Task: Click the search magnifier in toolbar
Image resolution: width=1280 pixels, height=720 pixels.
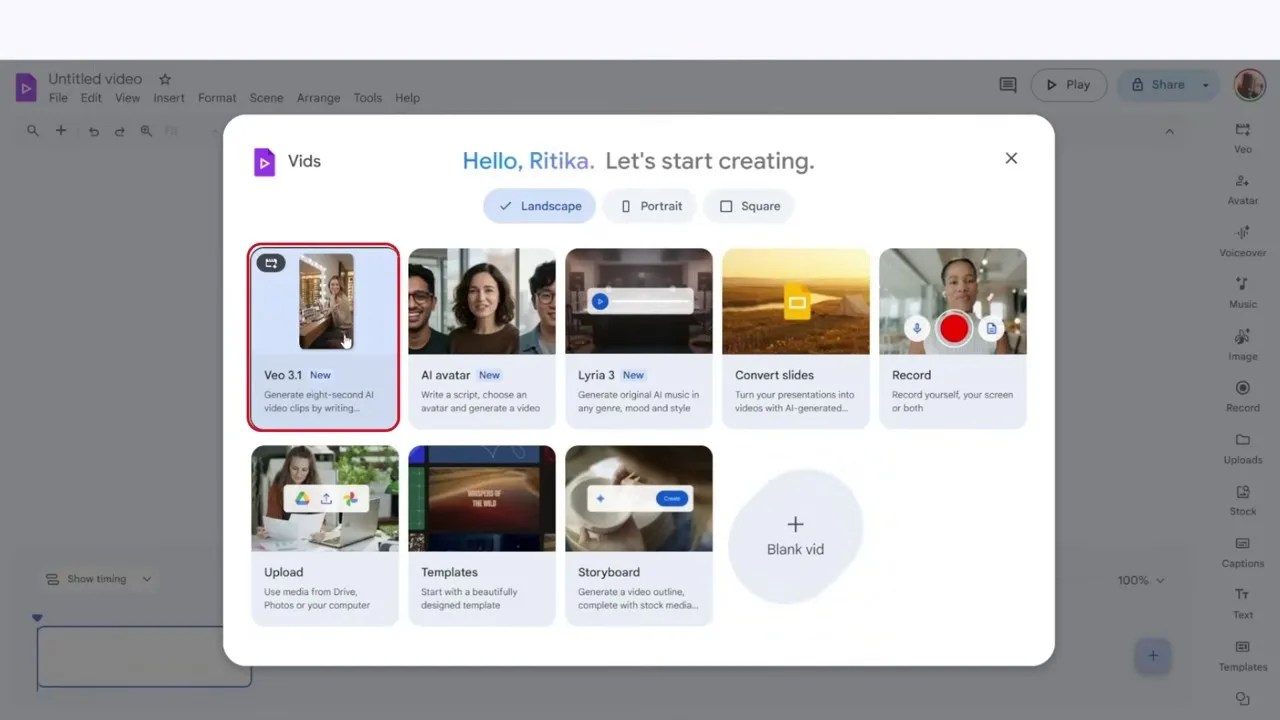Action: coord(33,131)
